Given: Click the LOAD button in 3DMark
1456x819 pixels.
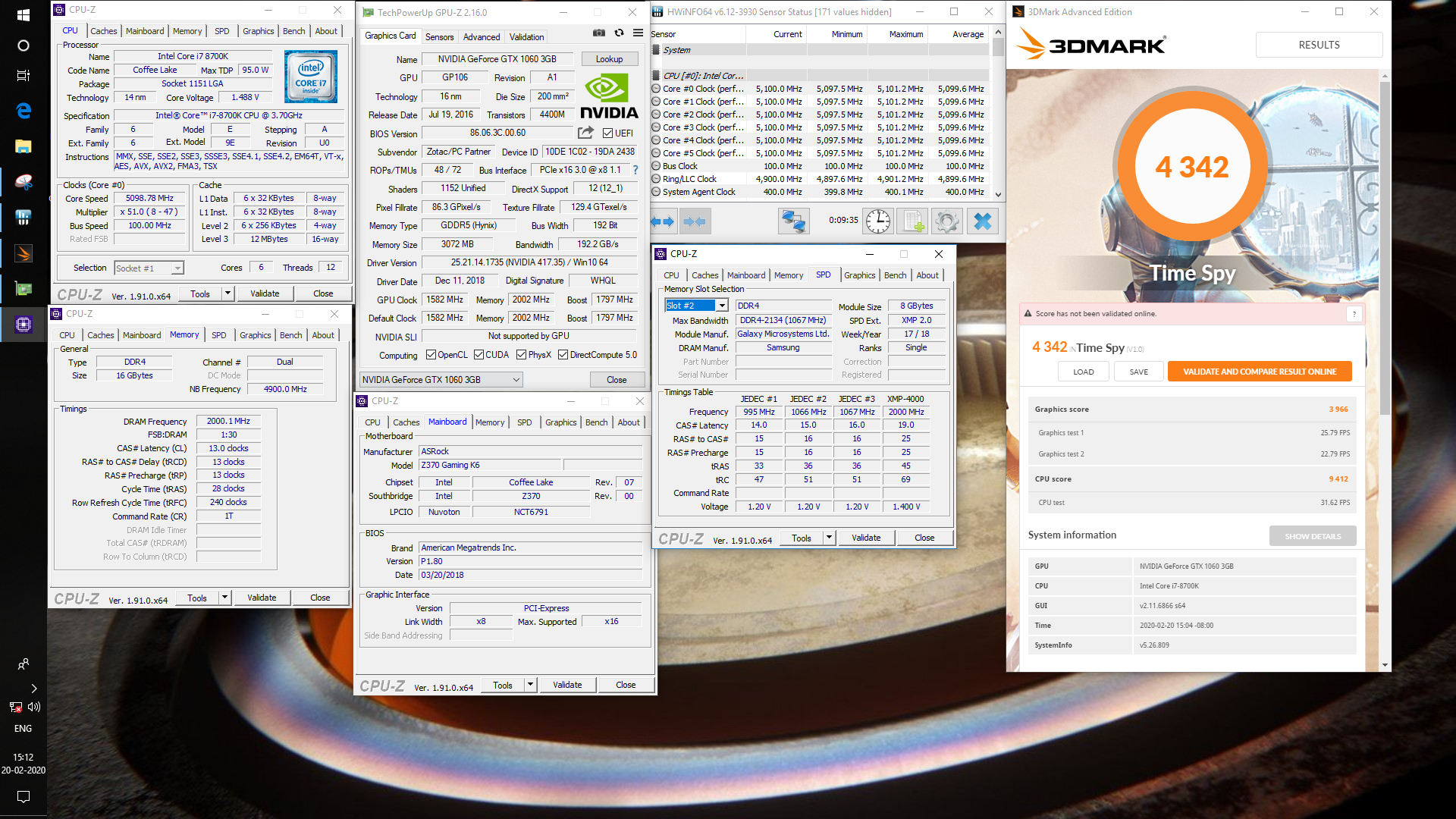Looking at the screenshot, I should tap(1084, 372).
